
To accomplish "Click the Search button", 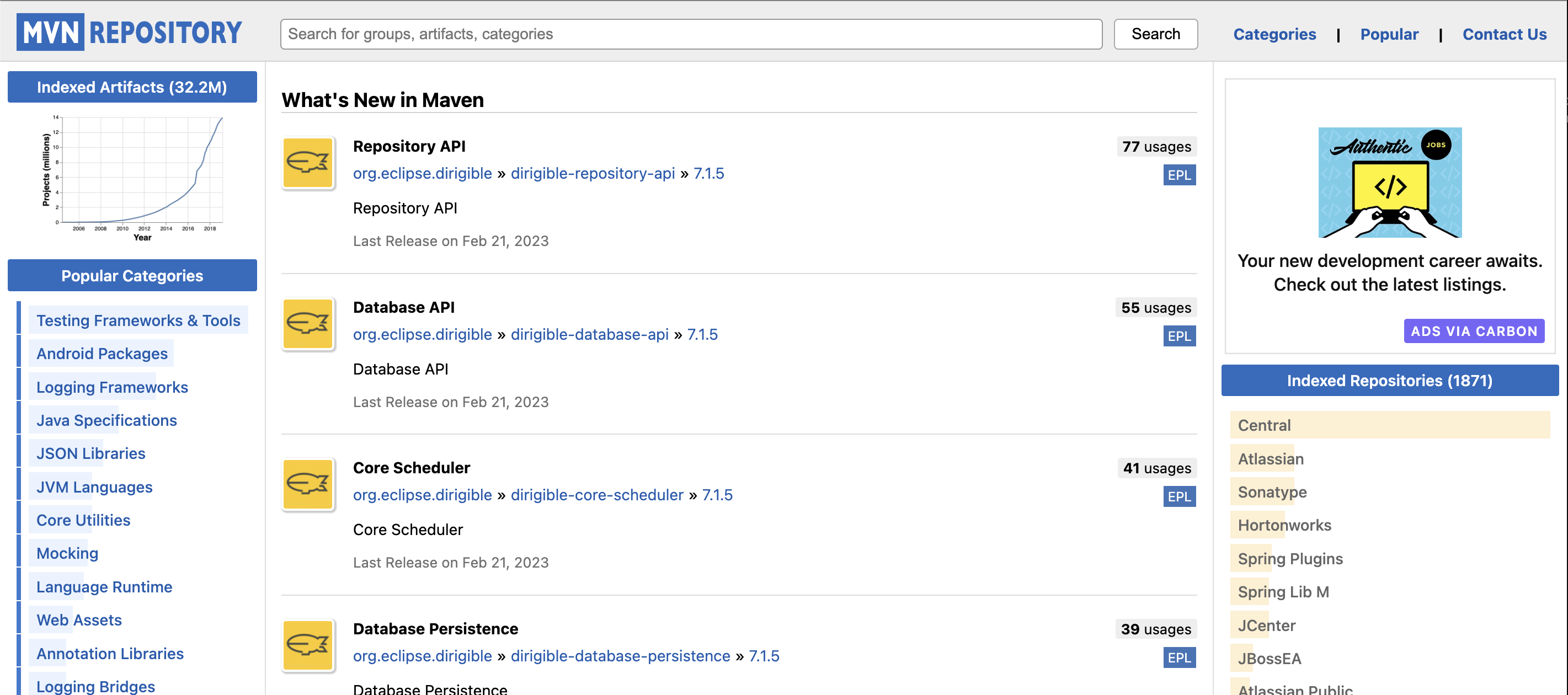I will [x=1155, y=34].
